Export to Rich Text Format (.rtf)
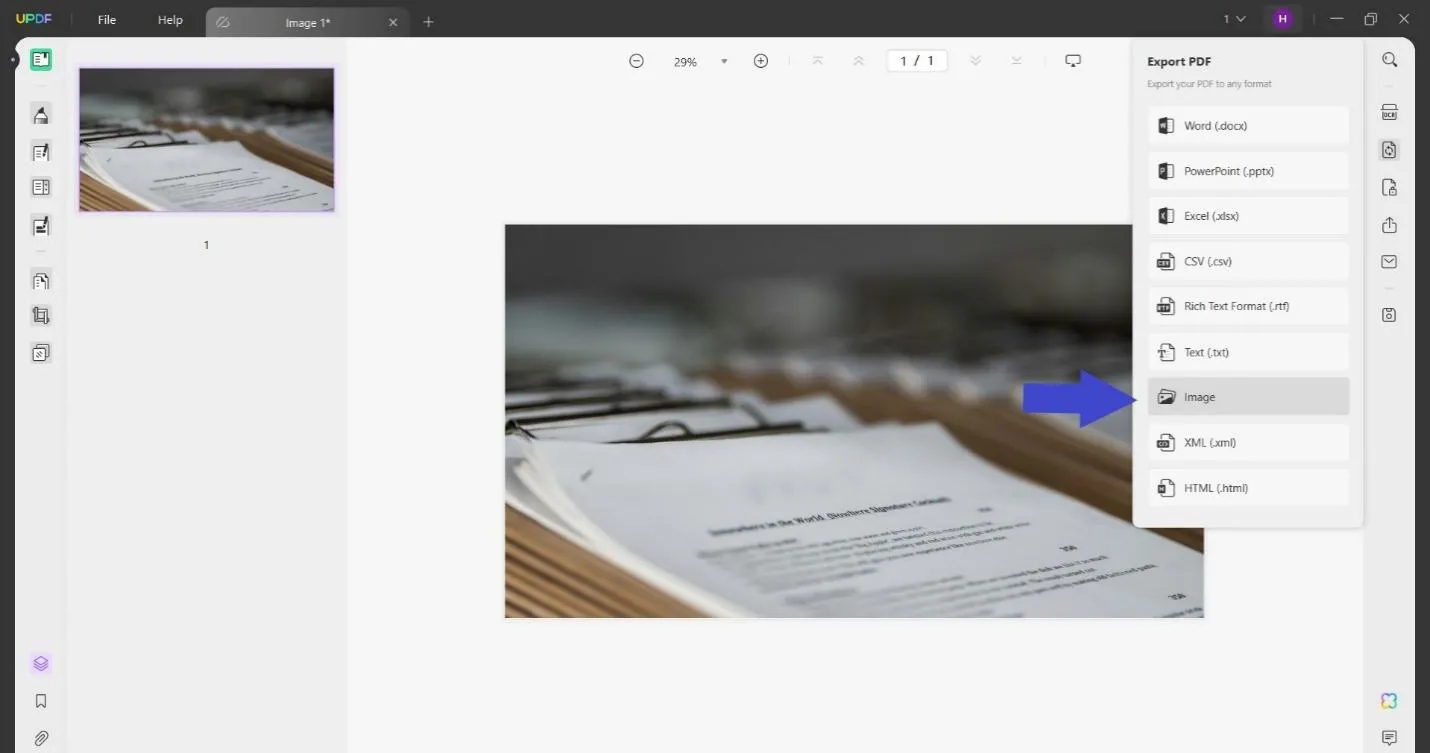1430x753 pixels. point(1248,307)
